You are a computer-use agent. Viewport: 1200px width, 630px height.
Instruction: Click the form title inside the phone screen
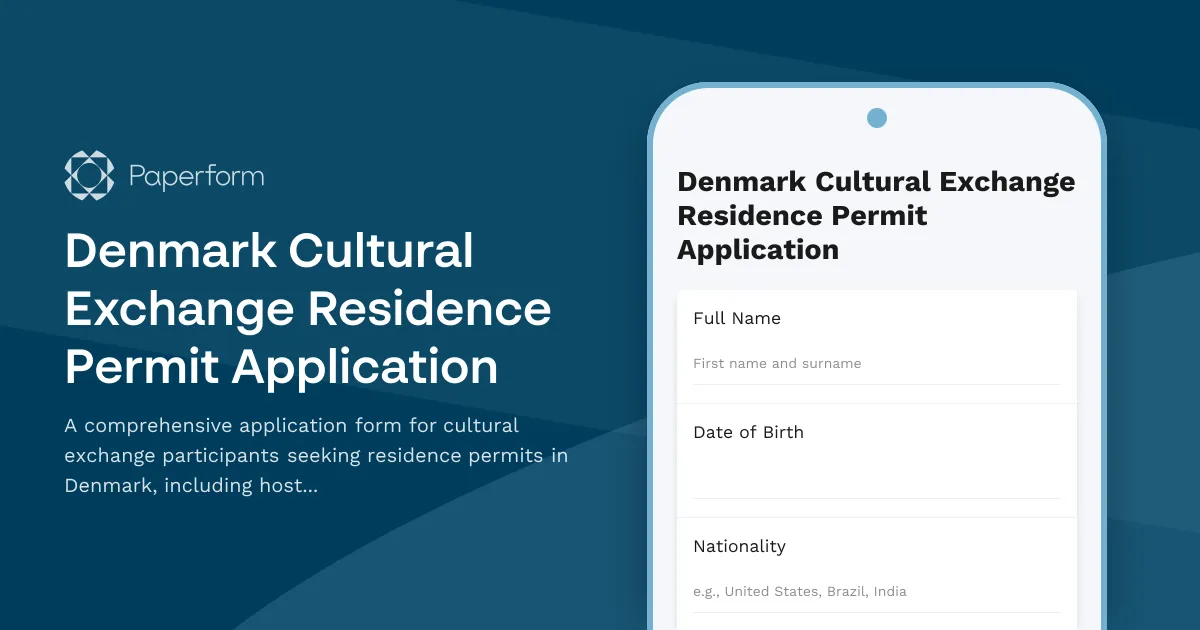tap(876, 215)
